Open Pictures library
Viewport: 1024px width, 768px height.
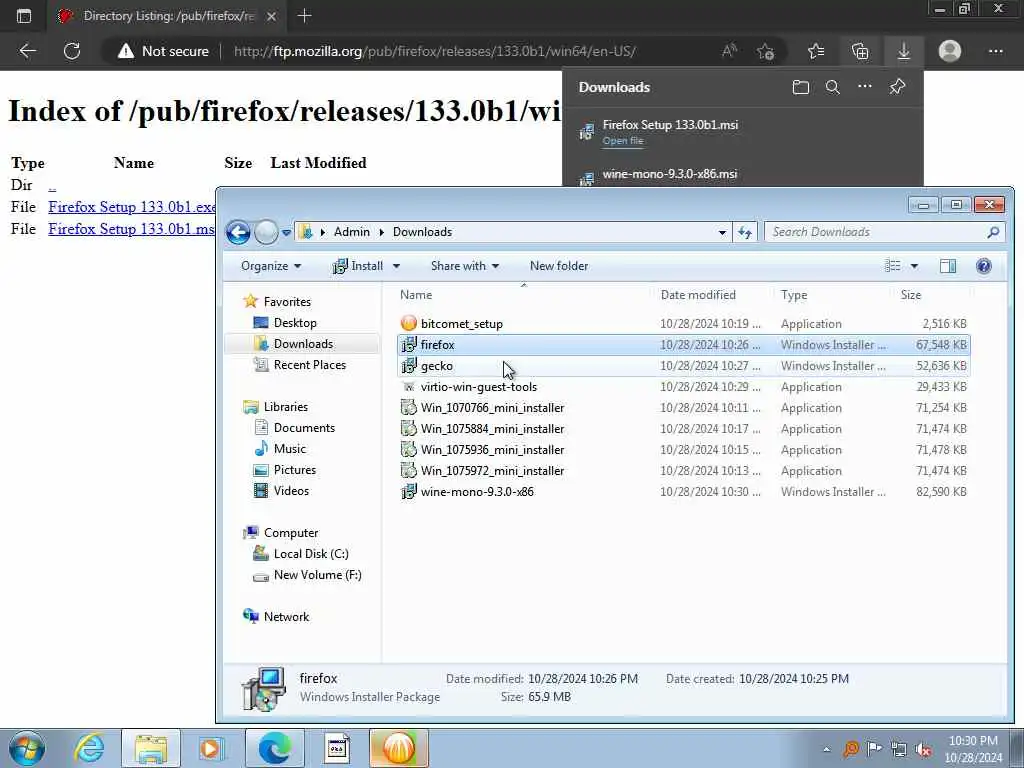pyautogui.click(x=295, y=470)
